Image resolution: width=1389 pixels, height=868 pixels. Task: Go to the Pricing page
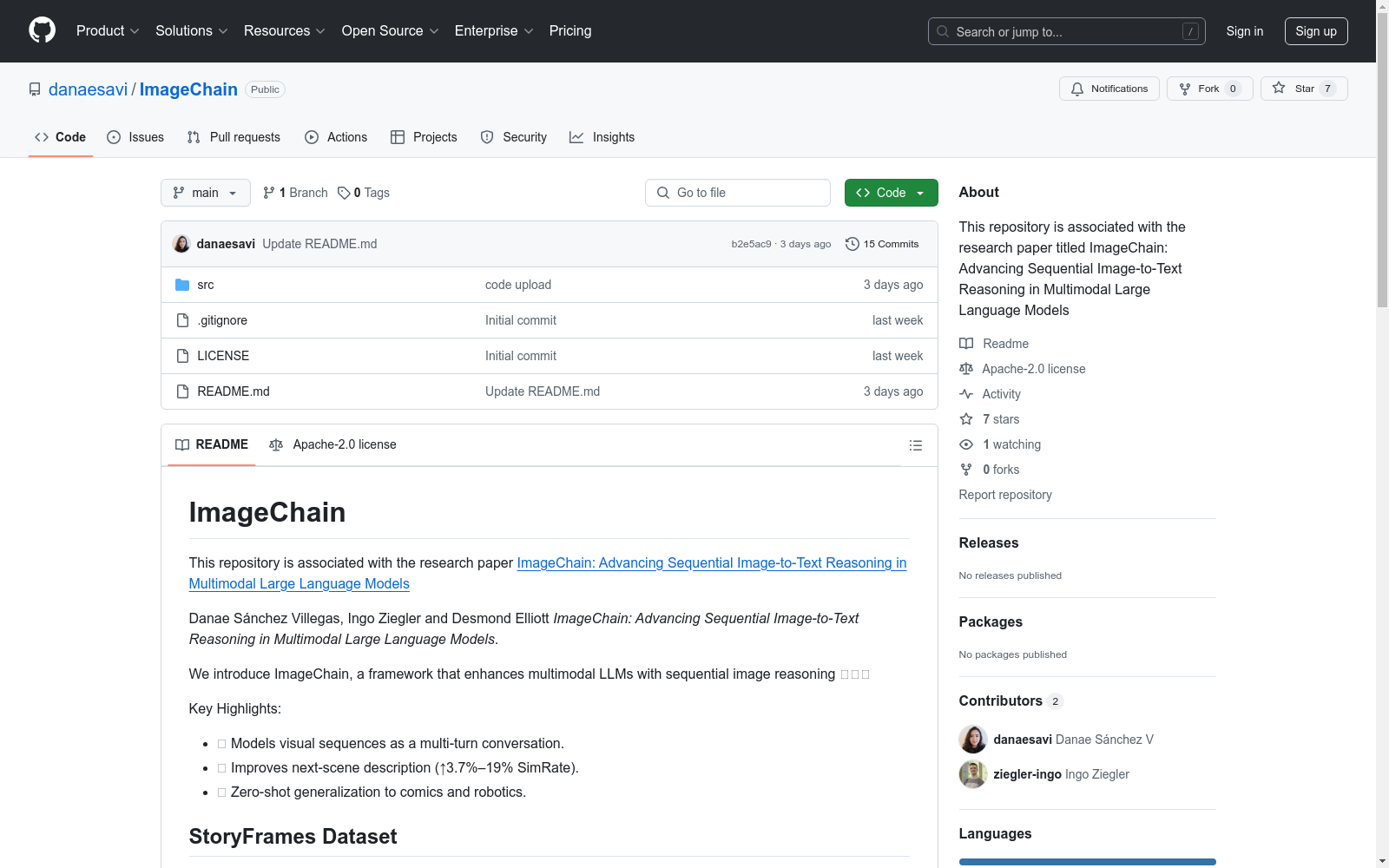tap(570, 31)
